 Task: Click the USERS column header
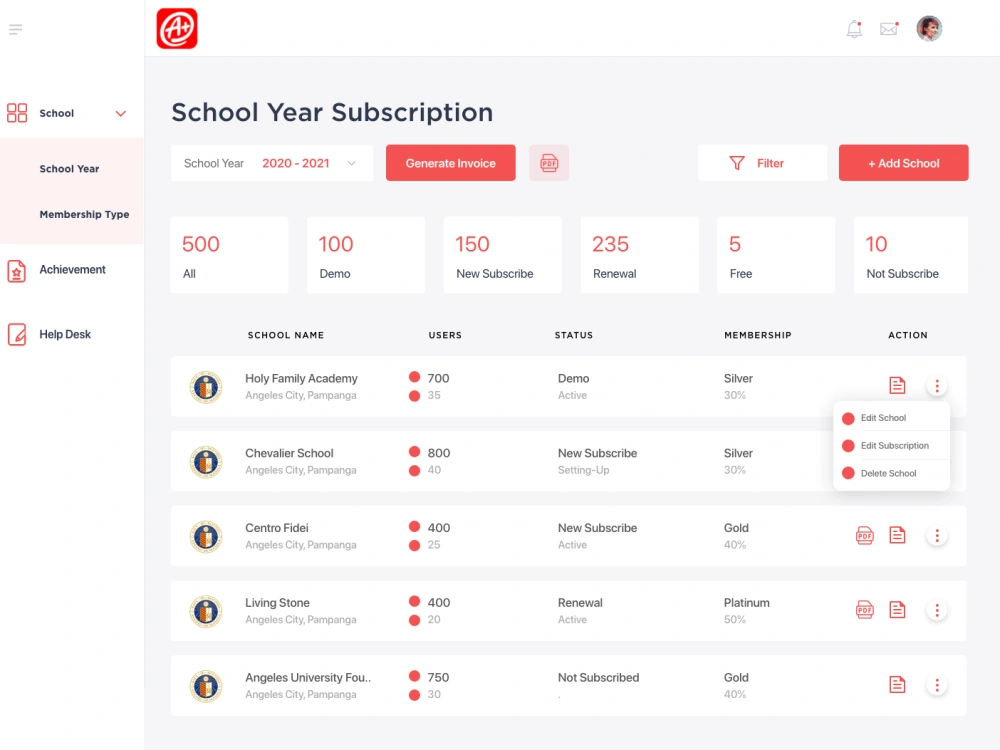pos(445,335)
